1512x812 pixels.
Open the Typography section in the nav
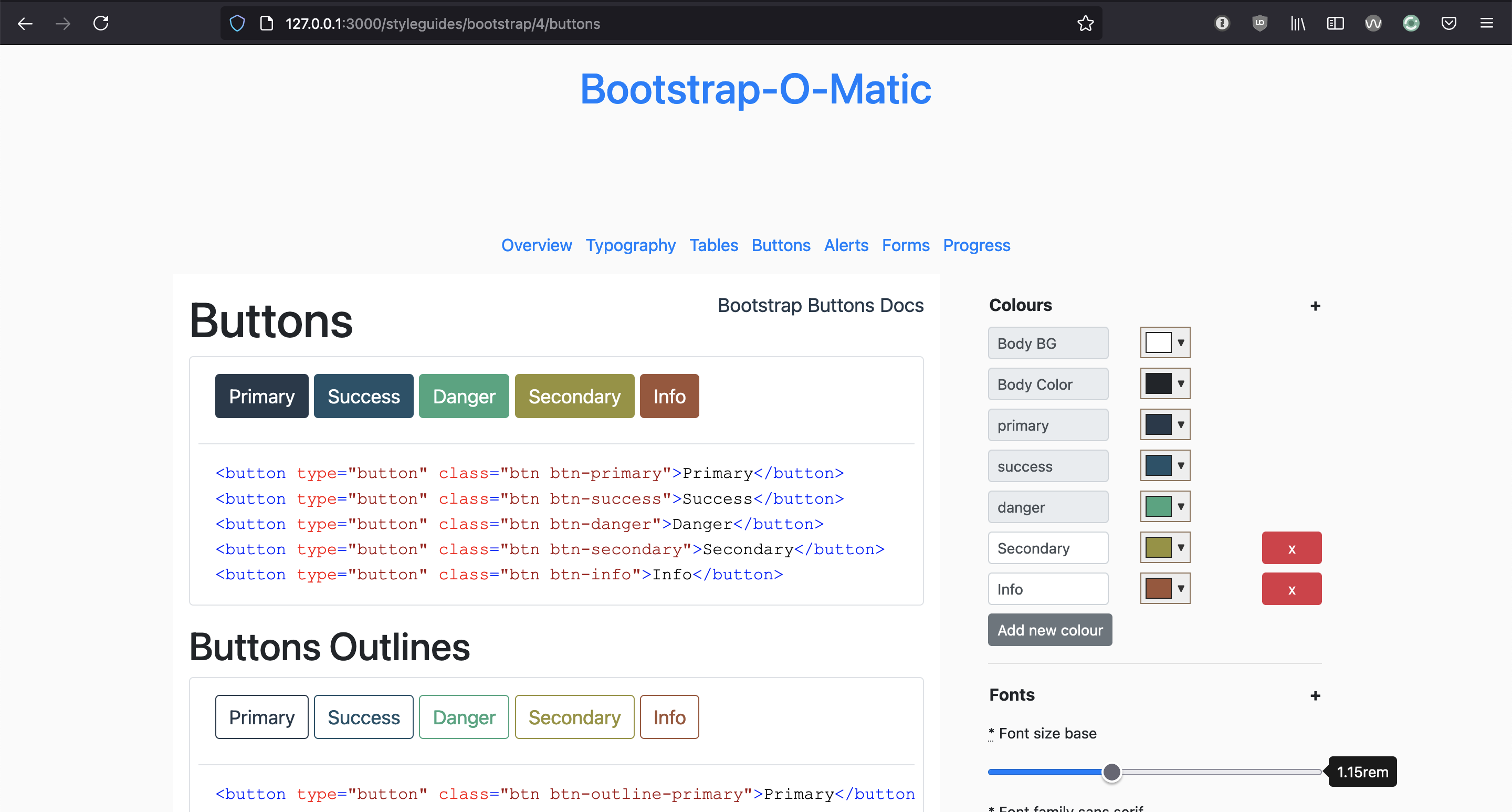click(x=631, y=245)
